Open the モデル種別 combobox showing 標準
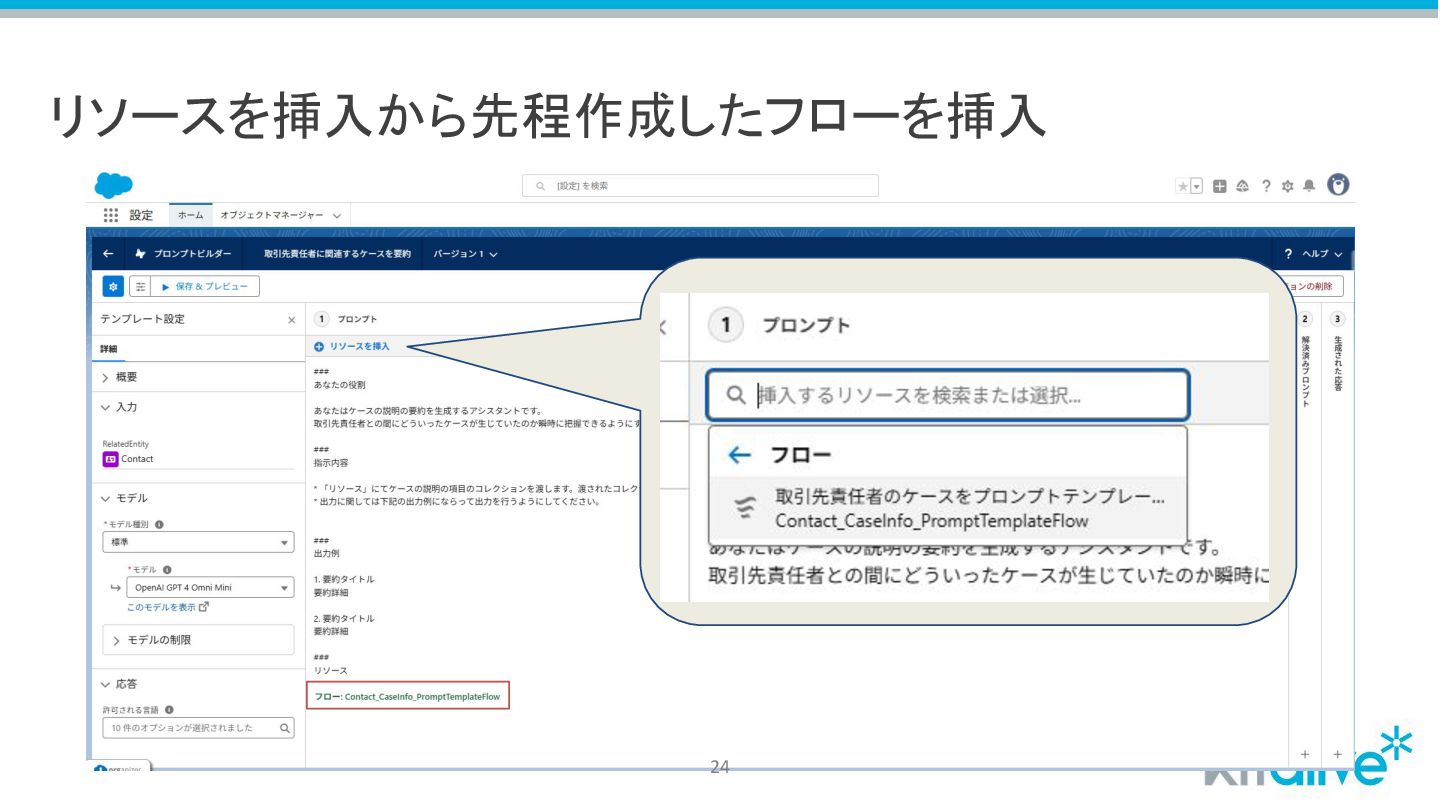Viewport: 1440px width, 810px height. [198, 542]
